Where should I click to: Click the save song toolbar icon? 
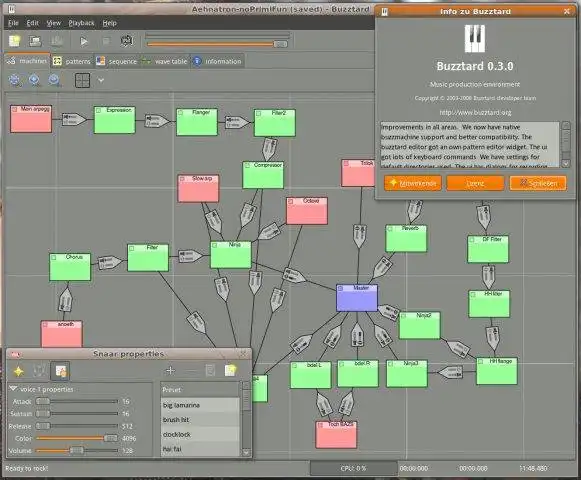pyautogui.click(x=56, y=41)
